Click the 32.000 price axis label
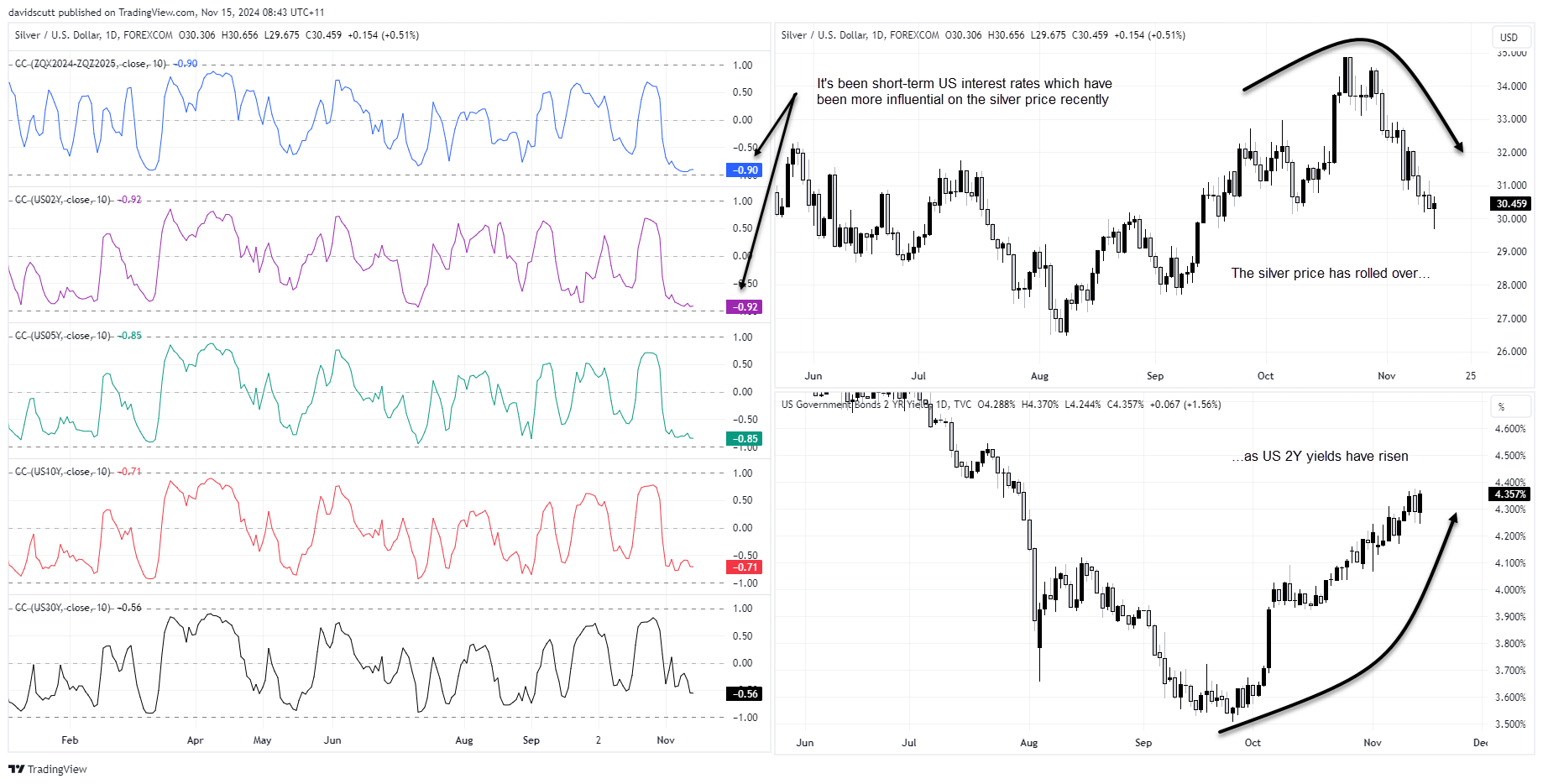This screenshot has height=784, width=1543. [1511, 153]
